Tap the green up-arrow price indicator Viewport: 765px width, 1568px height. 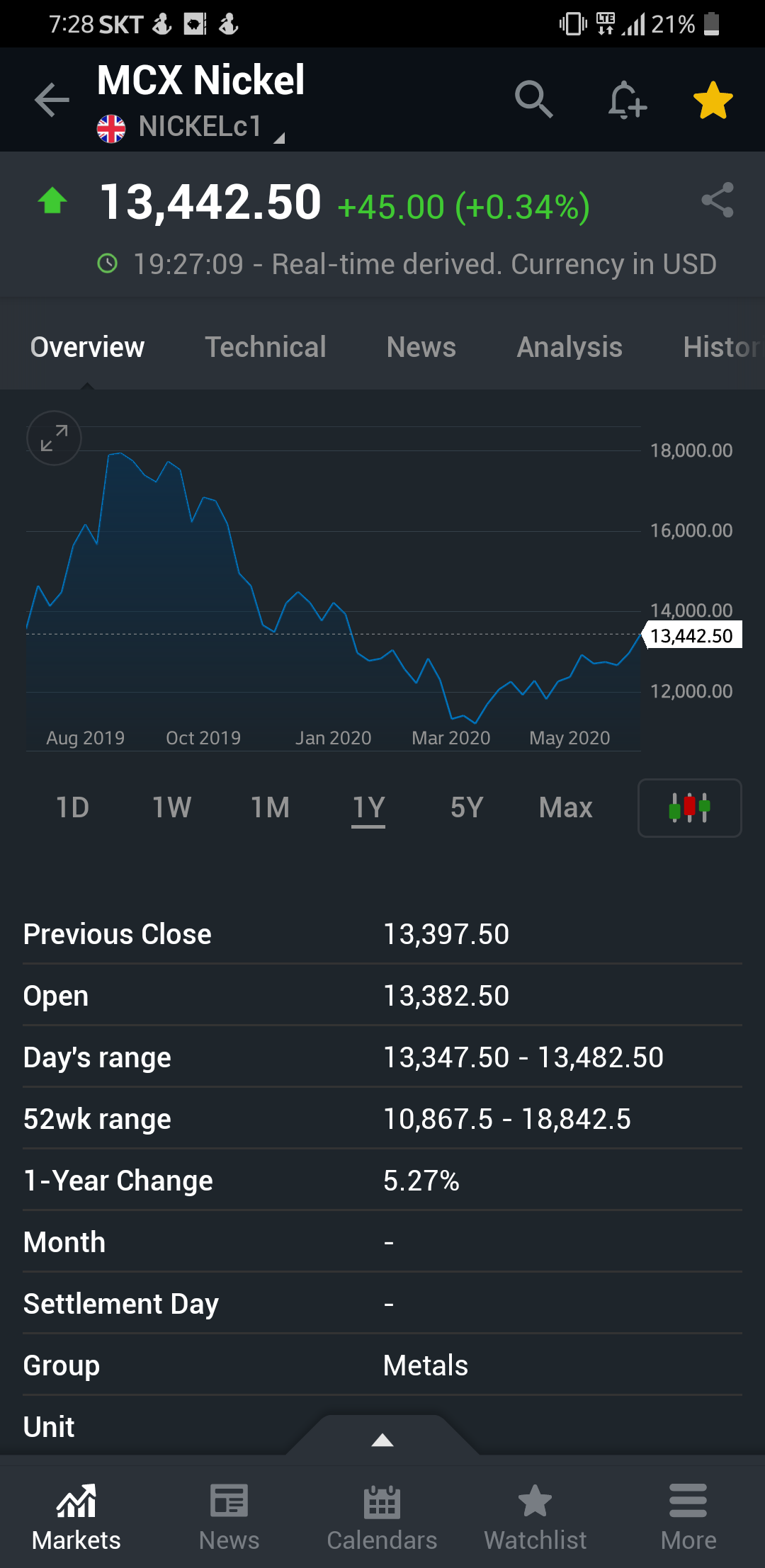pyautogui.click(x=52, y=200)
